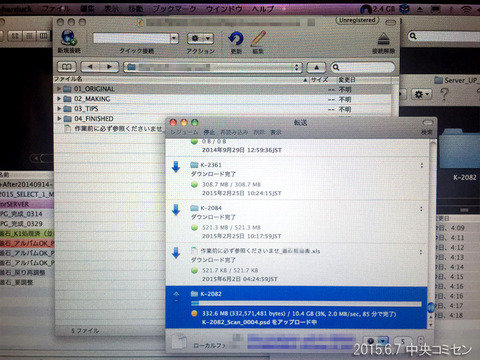Open the ヘルプ menu
Image resolution: width=480 pixels, height=360 pixels.
pyautogui.click(x=263, y=9)
